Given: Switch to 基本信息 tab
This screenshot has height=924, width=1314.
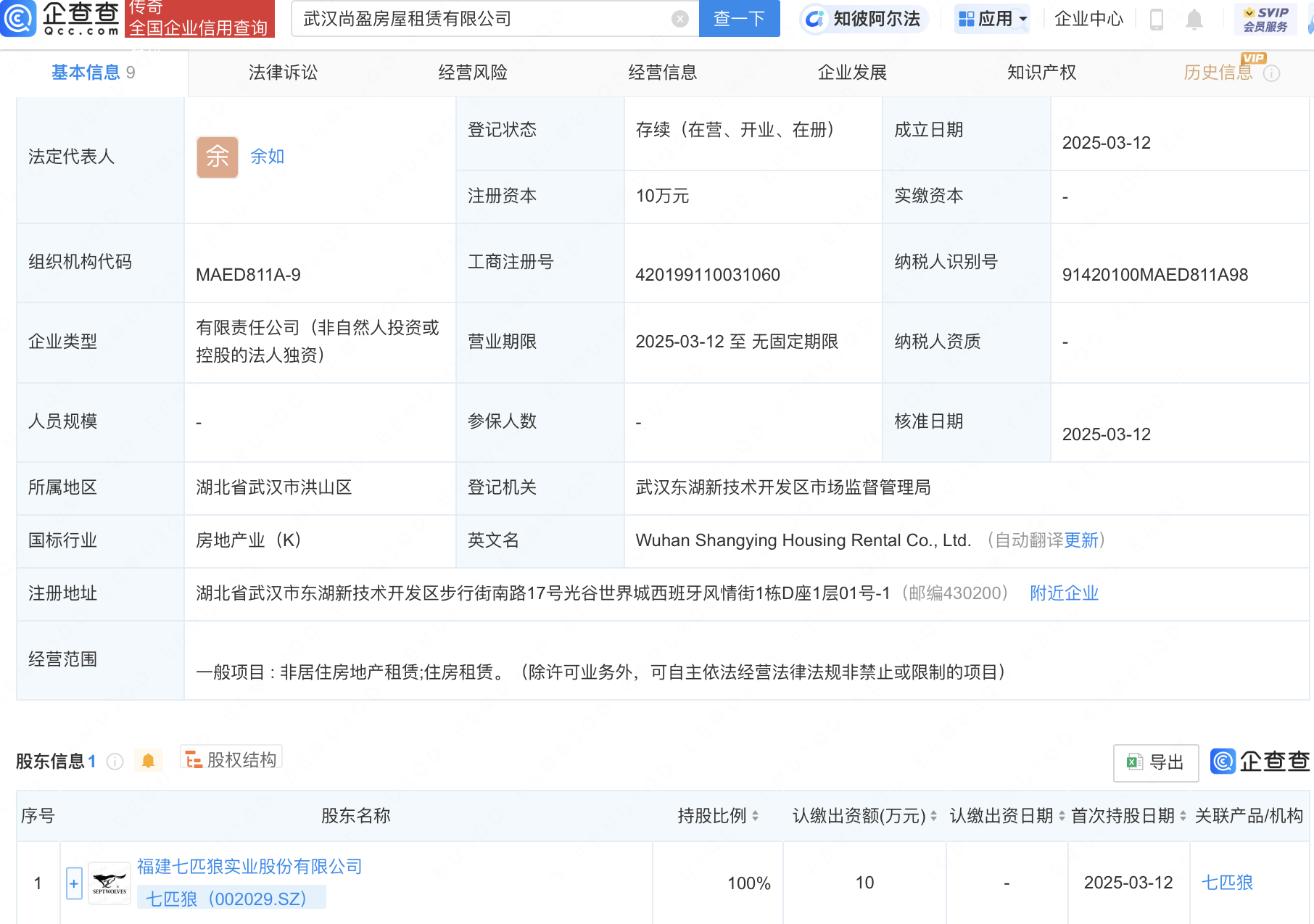Looking at the screenshot, I should (94, 73).
